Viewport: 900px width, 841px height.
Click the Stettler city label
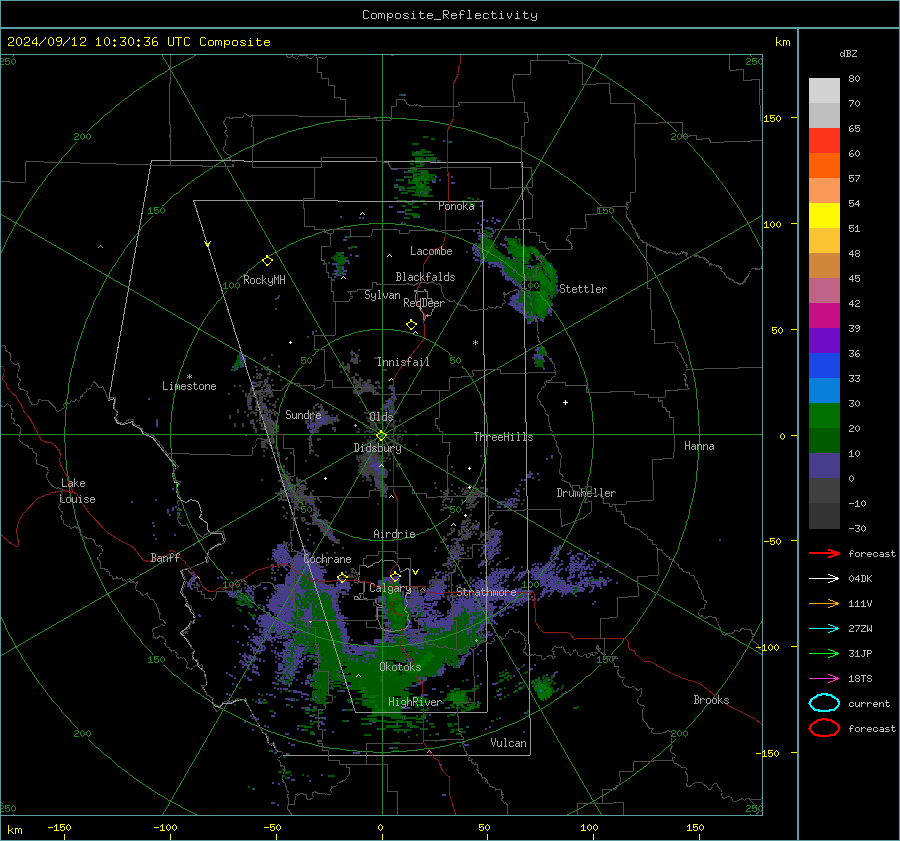(x=583, y=289)
